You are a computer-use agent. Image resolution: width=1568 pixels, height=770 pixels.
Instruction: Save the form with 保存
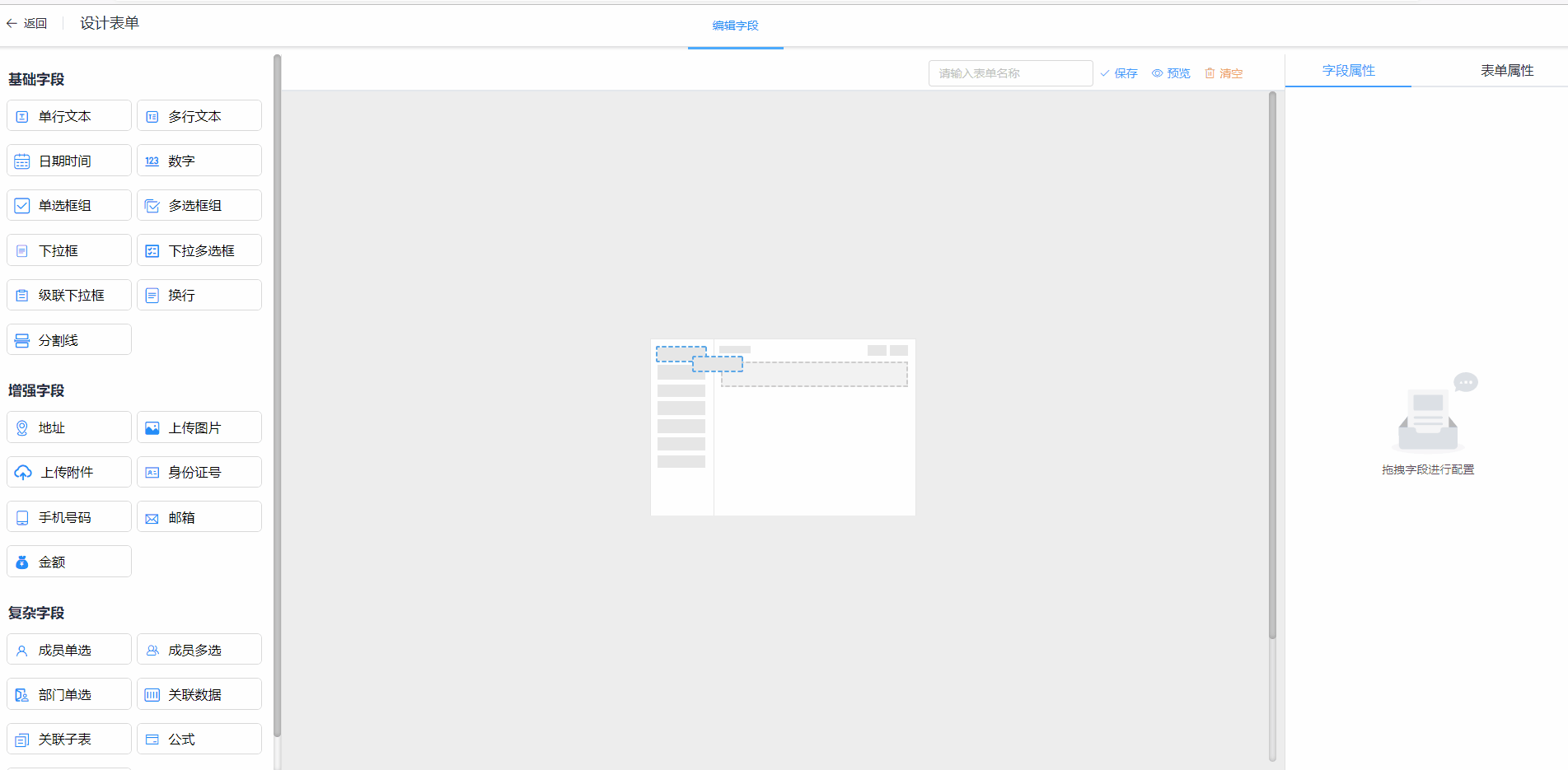(1119, 73)
